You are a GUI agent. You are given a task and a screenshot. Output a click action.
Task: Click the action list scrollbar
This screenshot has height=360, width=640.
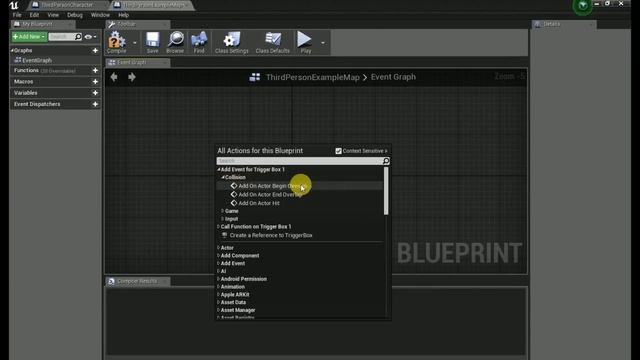[x=386, y=191]
